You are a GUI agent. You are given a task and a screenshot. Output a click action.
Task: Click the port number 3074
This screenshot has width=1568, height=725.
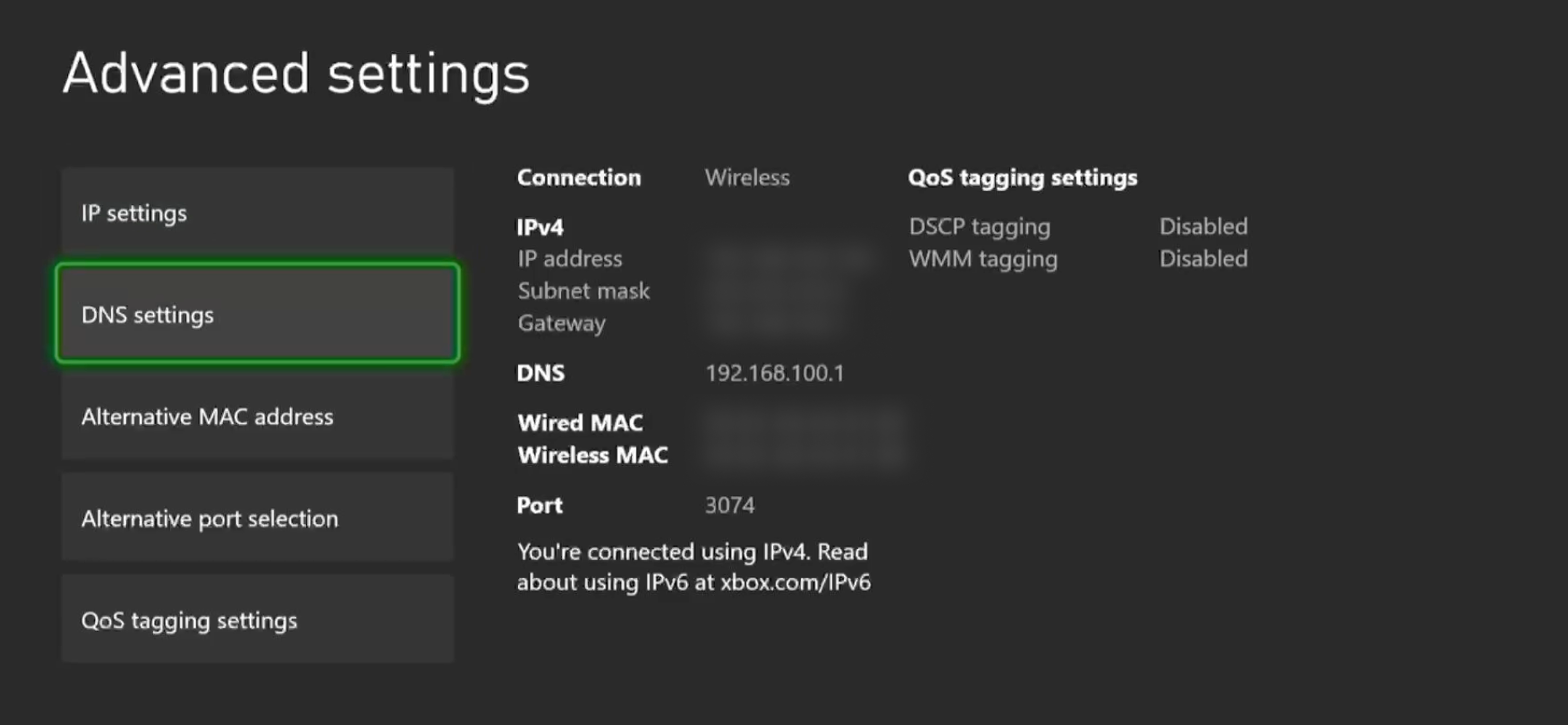point(729,505)
